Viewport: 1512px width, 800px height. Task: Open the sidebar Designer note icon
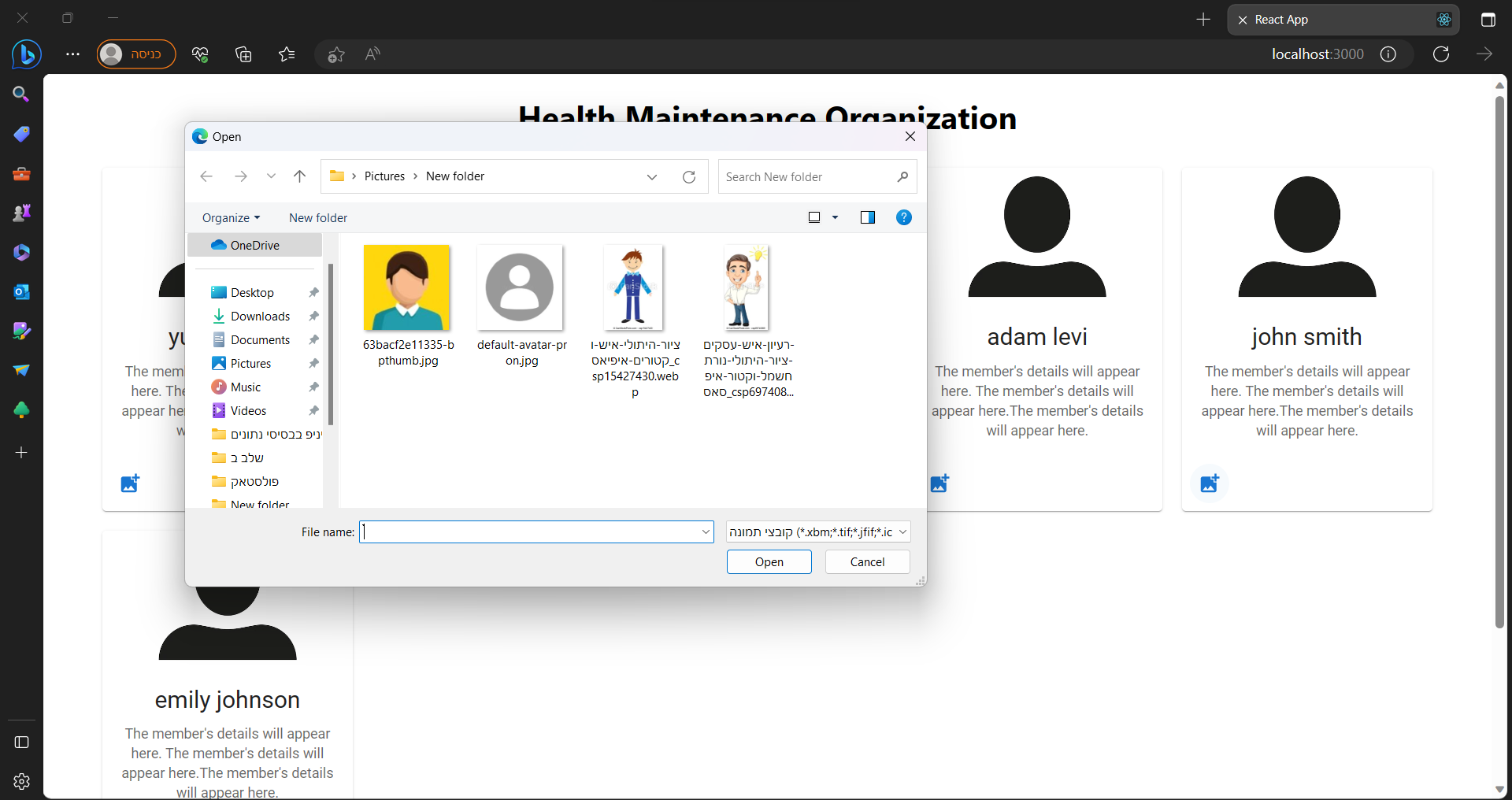(x=21, y=331)
